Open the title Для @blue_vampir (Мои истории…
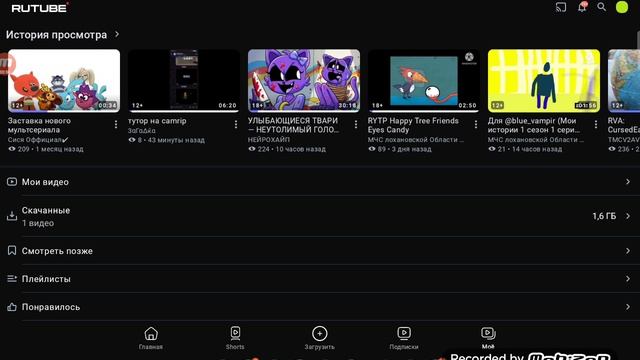This screenshot has width=640, height=360. pyautogui.click(x=533, y=125)
